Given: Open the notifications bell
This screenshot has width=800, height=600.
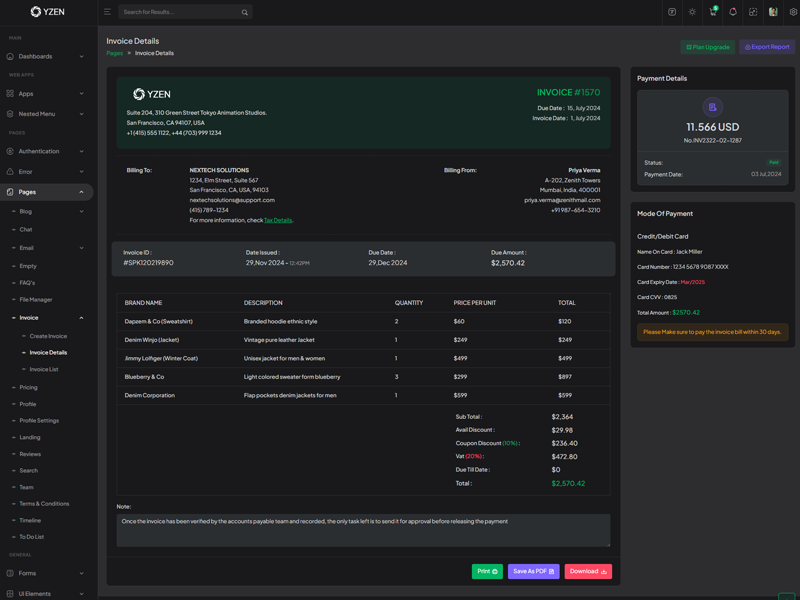Looking at the screenshot, I should 733,12.
